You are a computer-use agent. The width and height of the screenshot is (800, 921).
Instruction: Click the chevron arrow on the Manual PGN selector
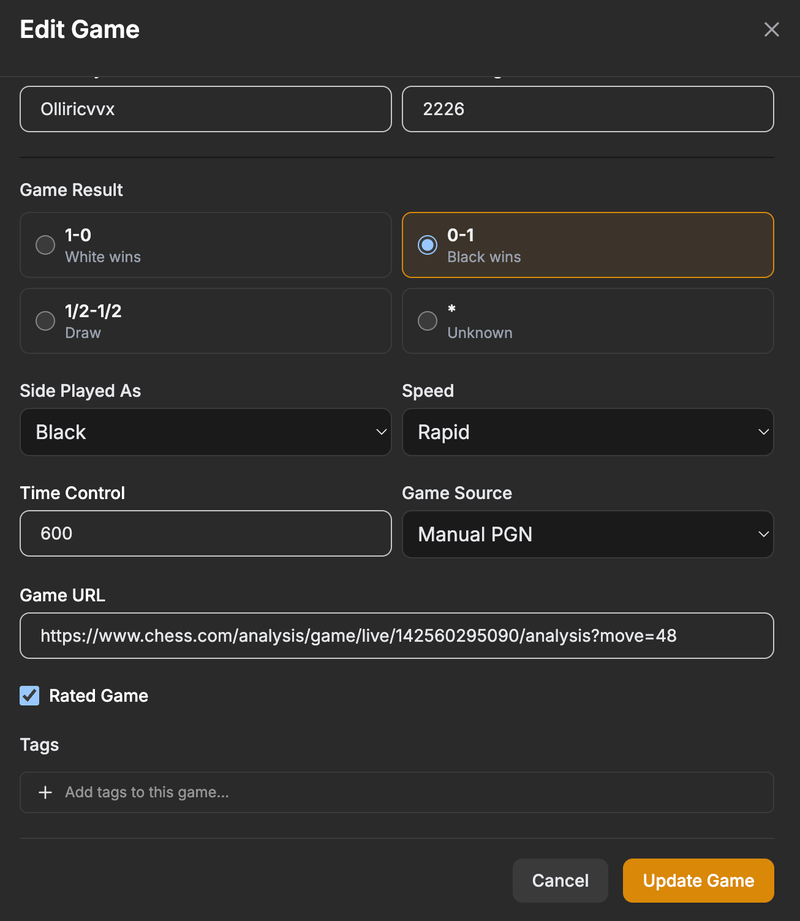763,534
